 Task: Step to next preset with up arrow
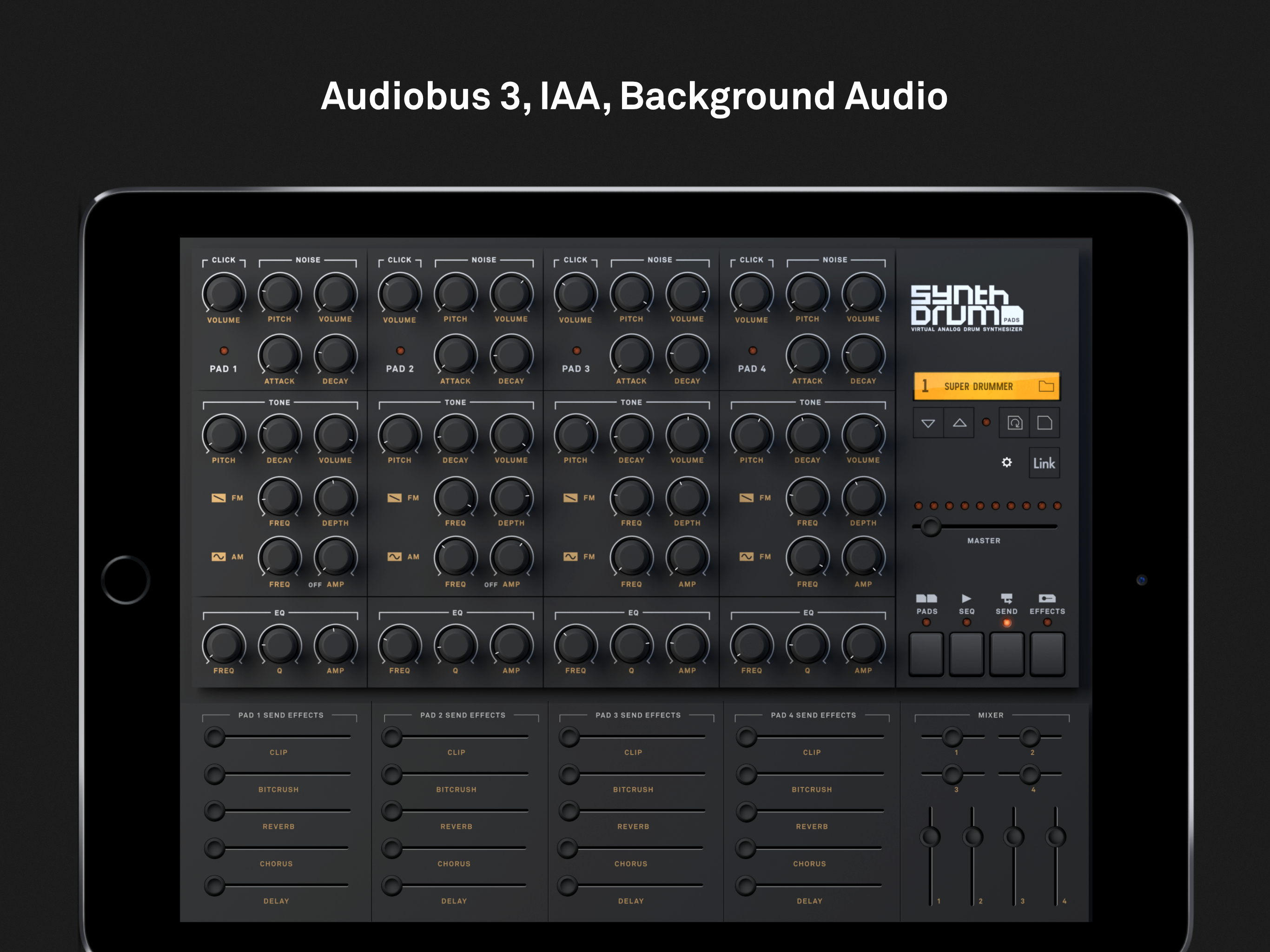tap(959, 423)
